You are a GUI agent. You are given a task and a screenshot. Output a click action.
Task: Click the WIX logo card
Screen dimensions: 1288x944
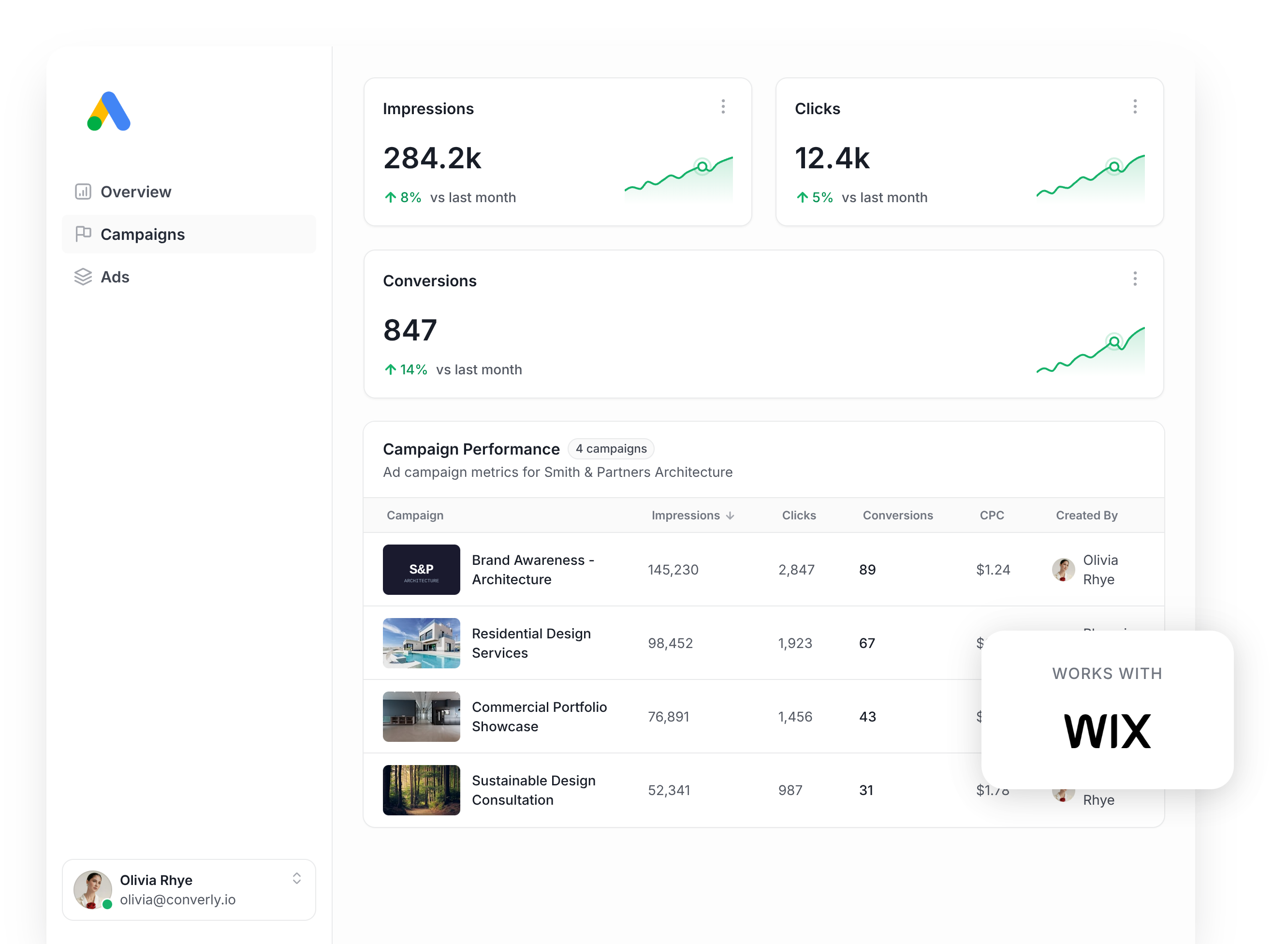[1107, 710]
